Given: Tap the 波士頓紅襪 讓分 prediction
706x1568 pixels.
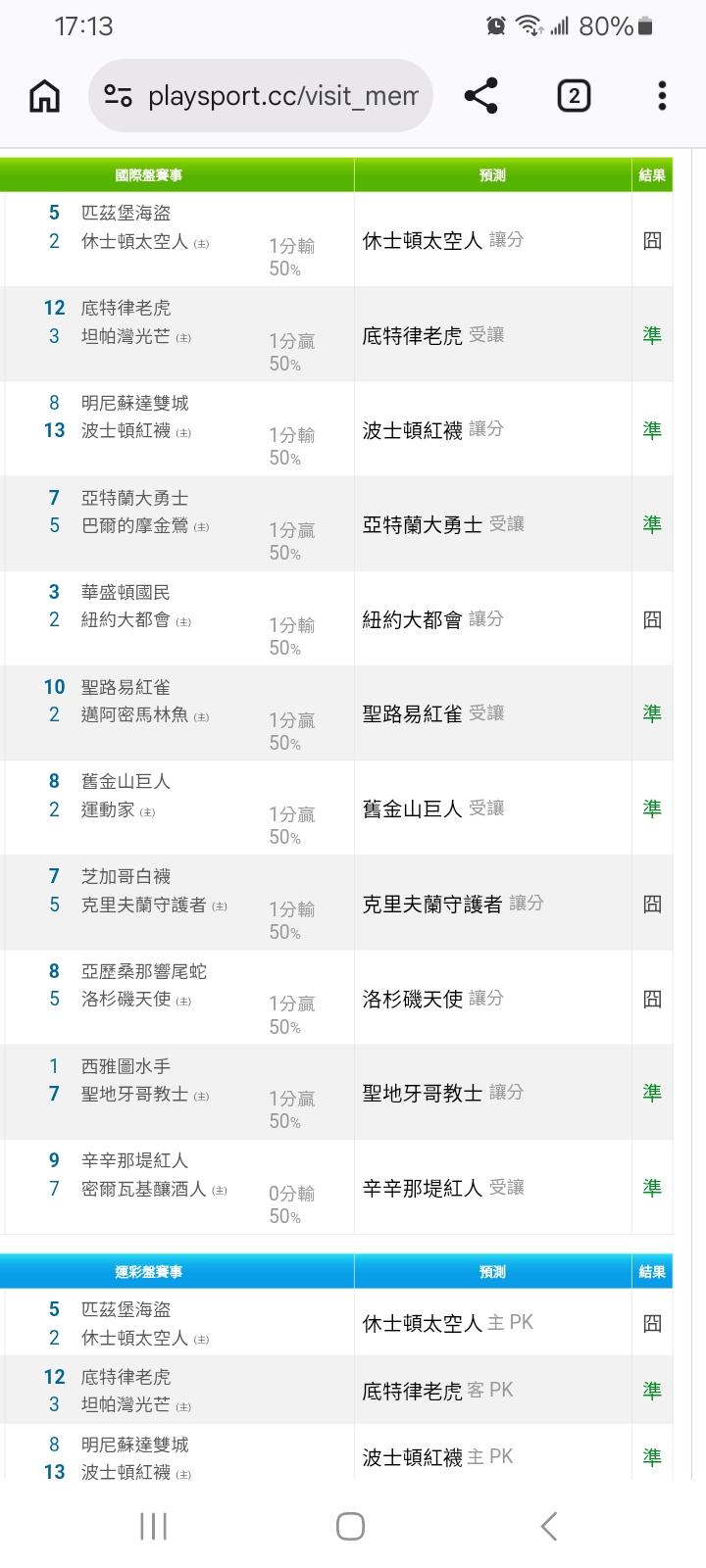Looking at the screenshot, I should (x=432, y=429).
